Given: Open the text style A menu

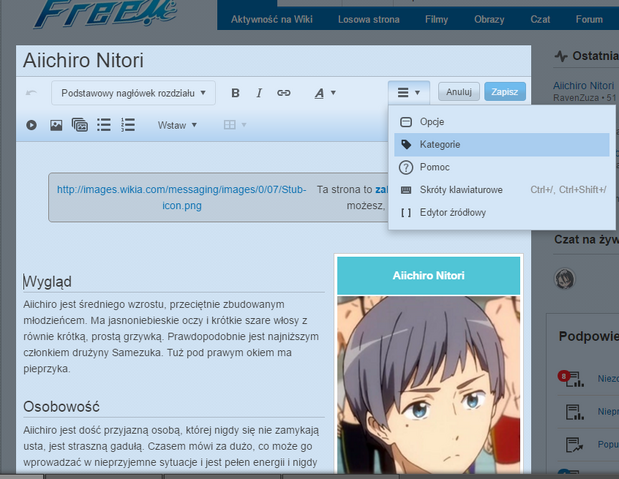Looking at the screenshot, I should pyautogui.click(x=325, y=93).
